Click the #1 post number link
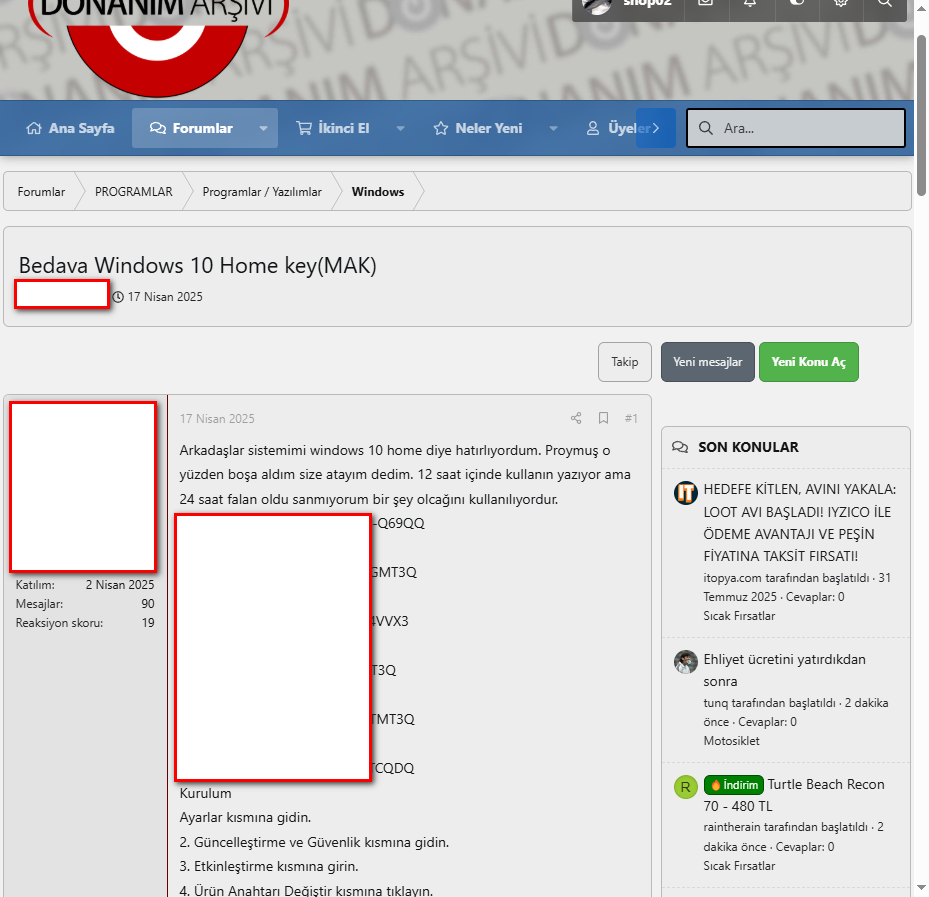The image size is (929, 897). tap(631, 418)
